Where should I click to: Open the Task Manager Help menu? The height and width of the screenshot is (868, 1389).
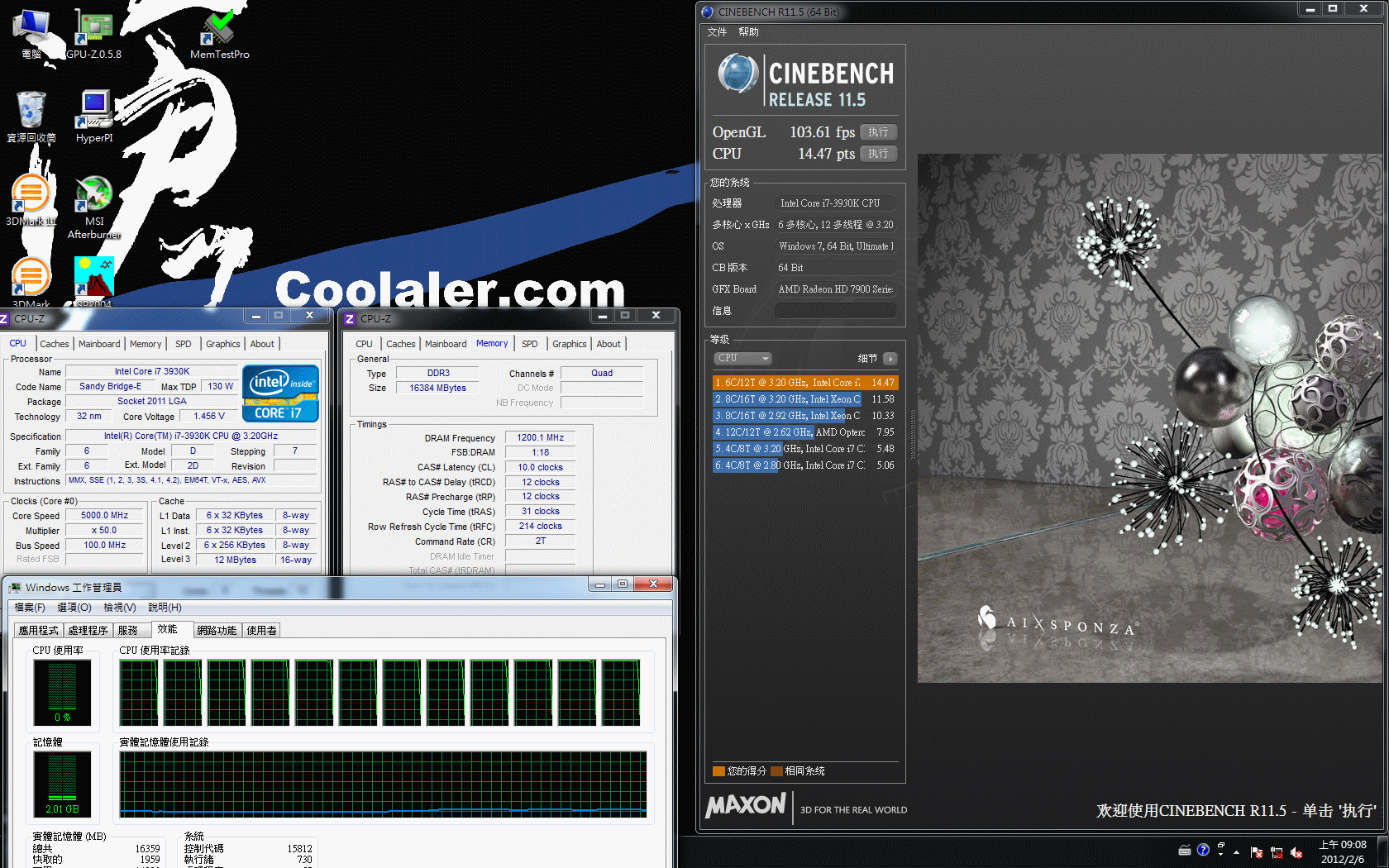tap(165, 608)
